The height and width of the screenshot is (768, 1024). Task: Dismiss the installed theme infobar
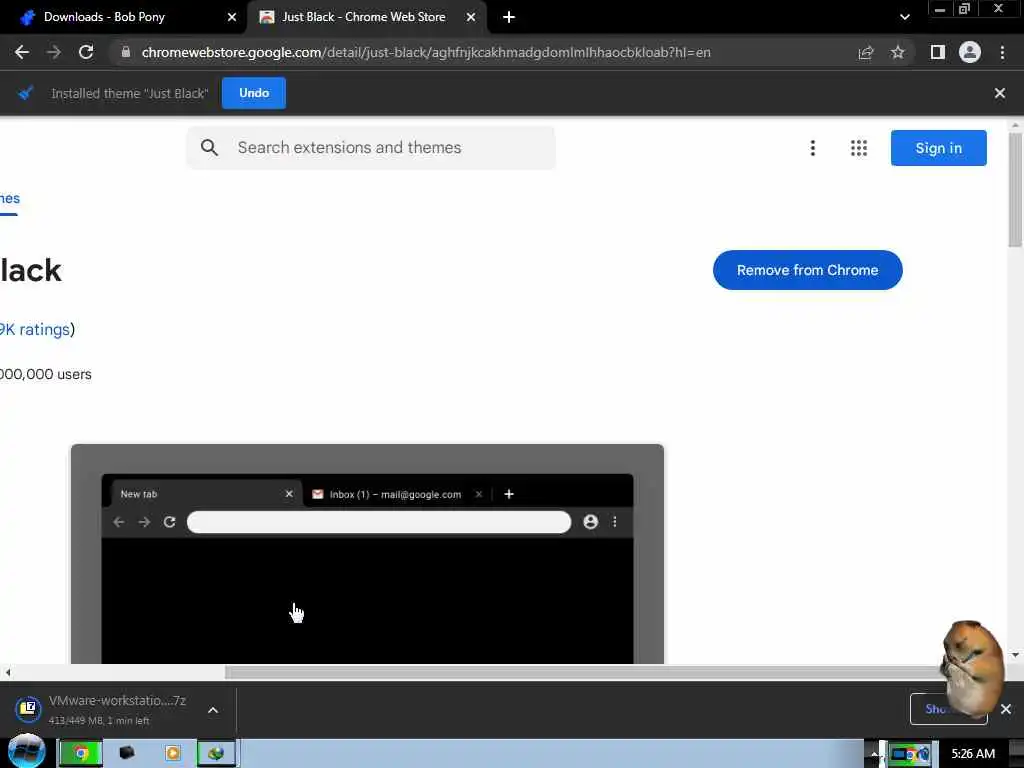pos(1000,93)
